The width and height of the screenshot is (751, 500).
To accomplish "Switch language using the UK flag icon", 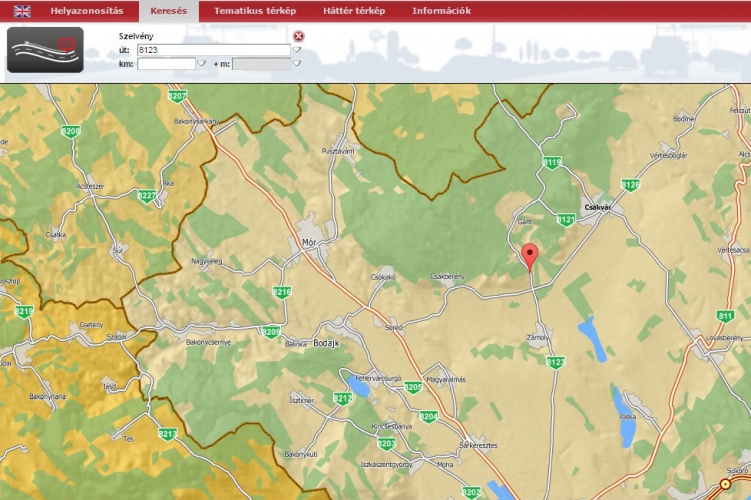I will [21, 11].
